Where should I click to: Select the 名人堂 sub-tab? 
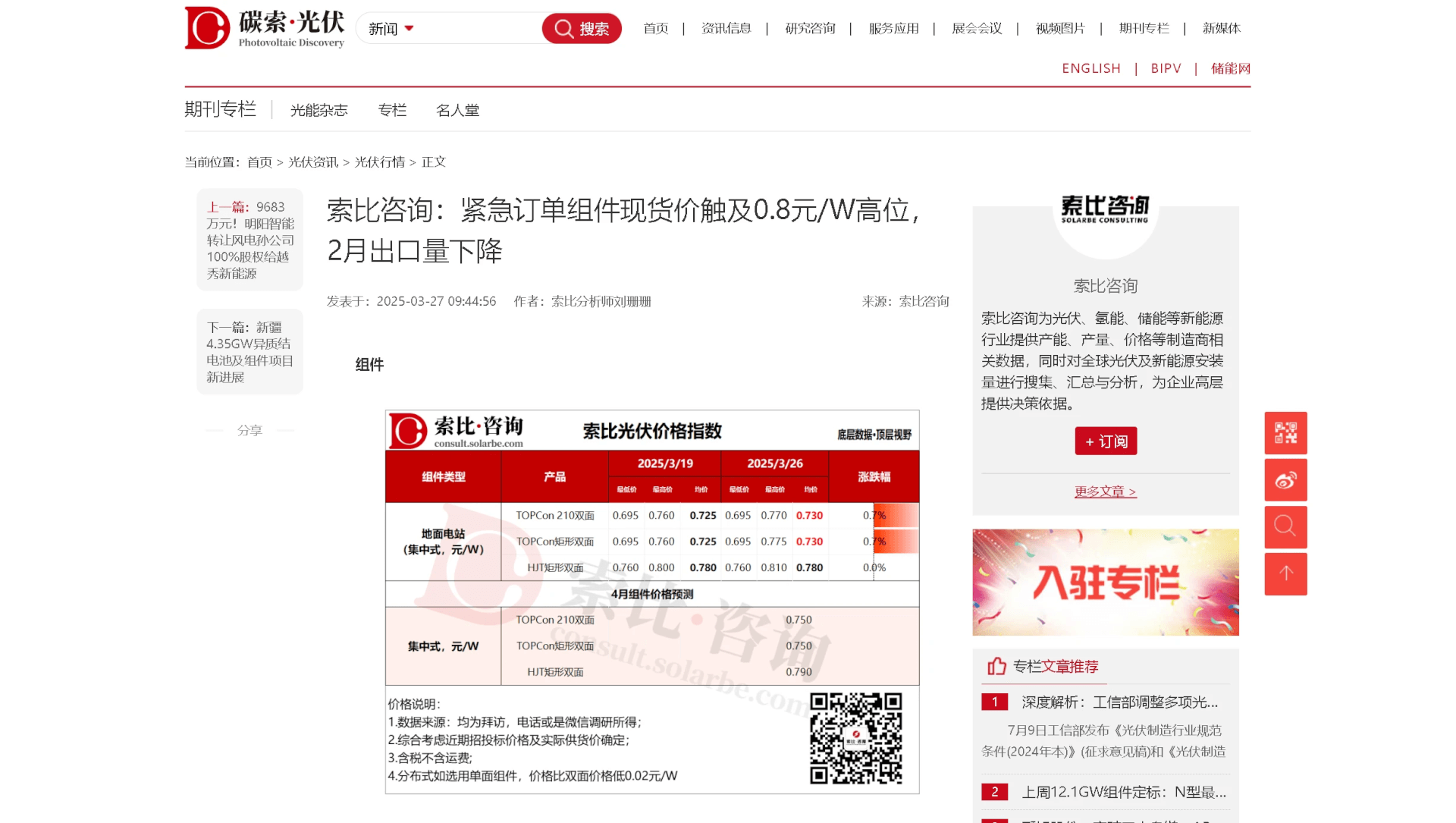[x=457, y=110]
